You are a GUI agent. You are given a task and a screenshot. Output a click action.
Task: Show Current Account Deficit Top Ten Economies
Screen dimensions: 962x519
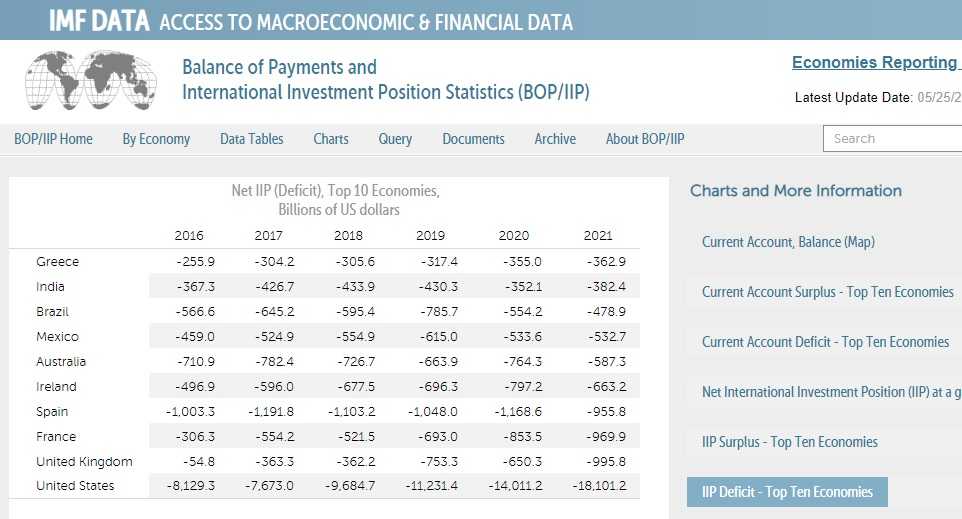825,342
